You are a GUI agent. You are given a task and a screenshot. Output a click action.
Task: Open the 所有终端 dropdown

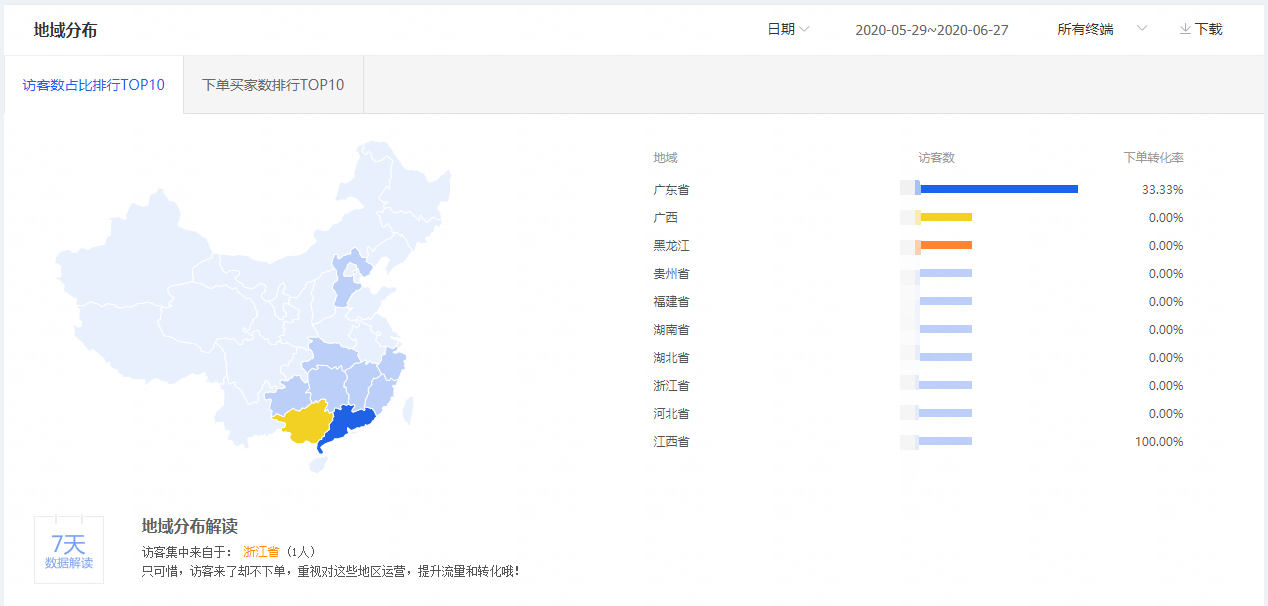tap(1101, 30)
